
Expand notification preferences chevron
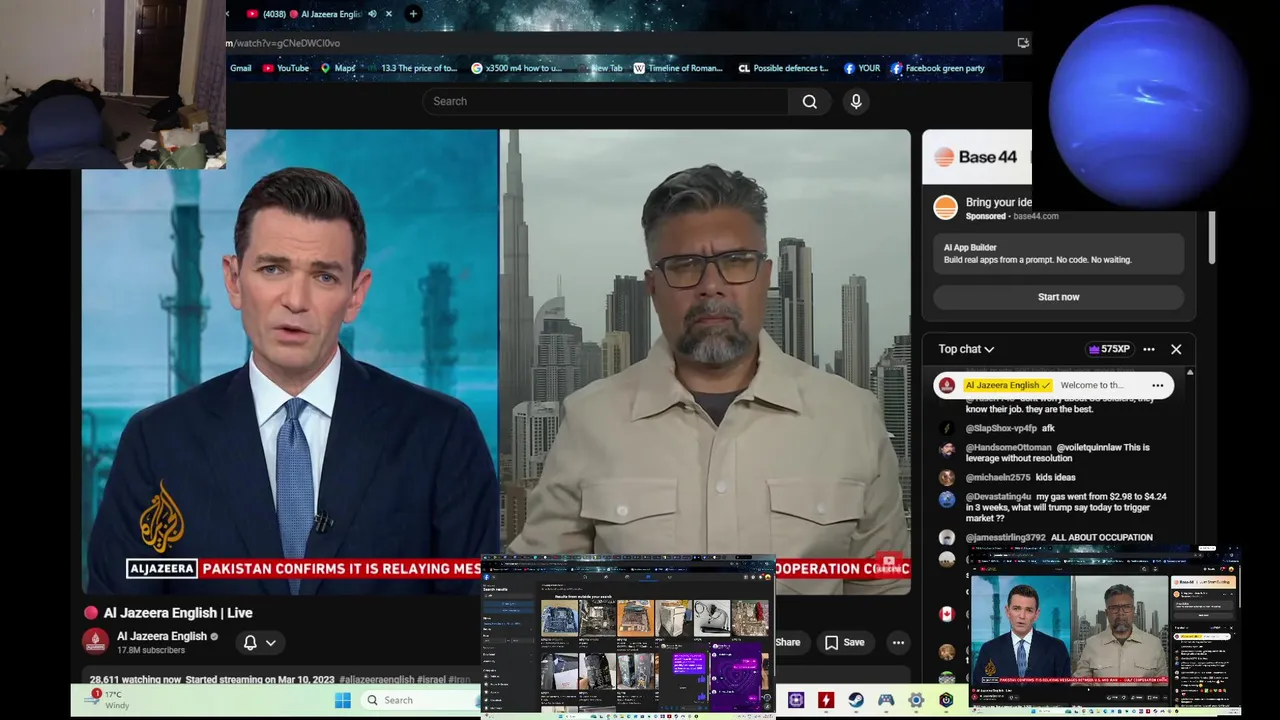270,643
